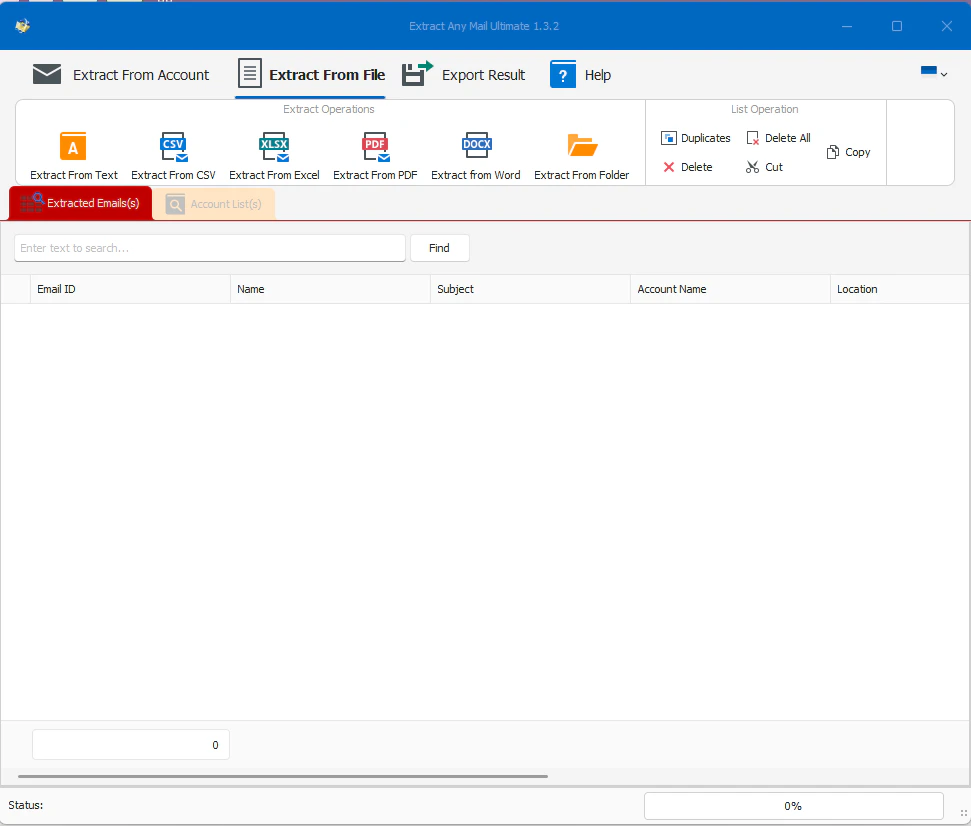Click Delete All in List Operation
The image size is (971, 826).
click(778, 138)
